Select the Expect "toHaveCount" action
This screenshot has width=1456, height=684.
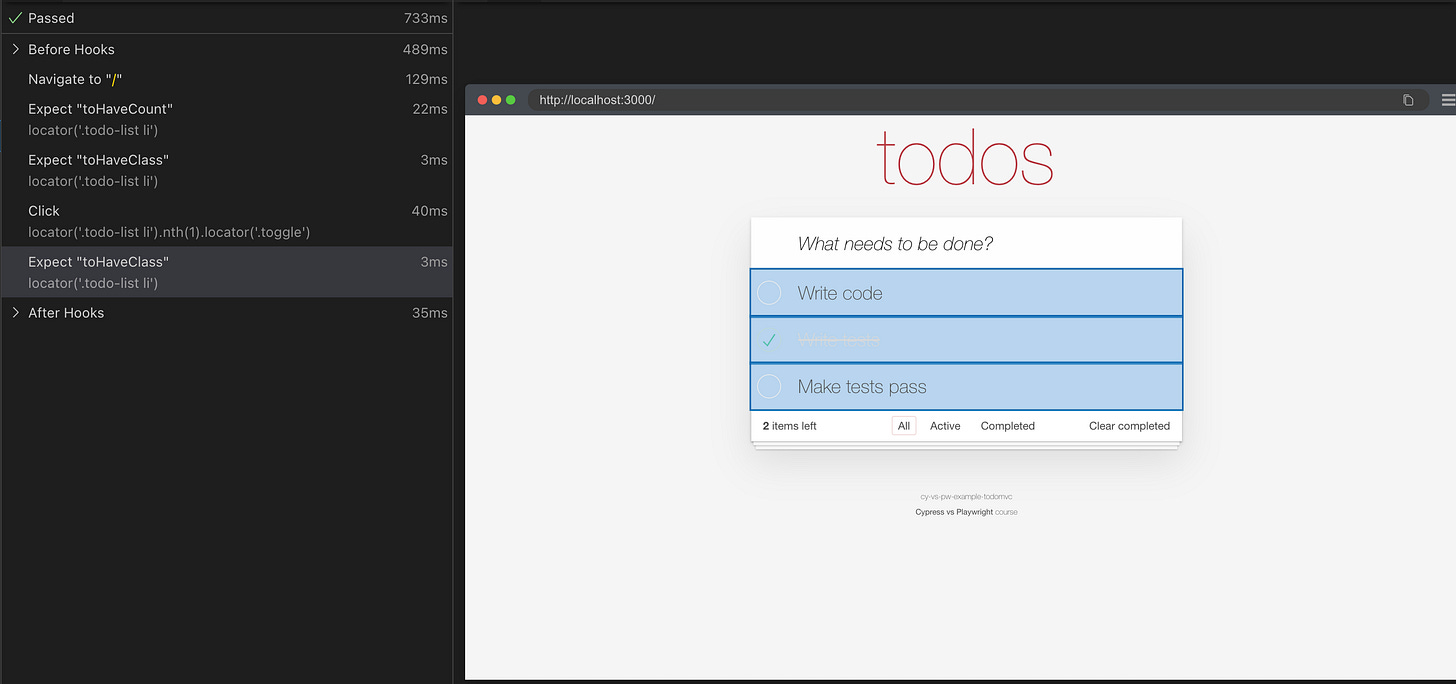[226, 119]
